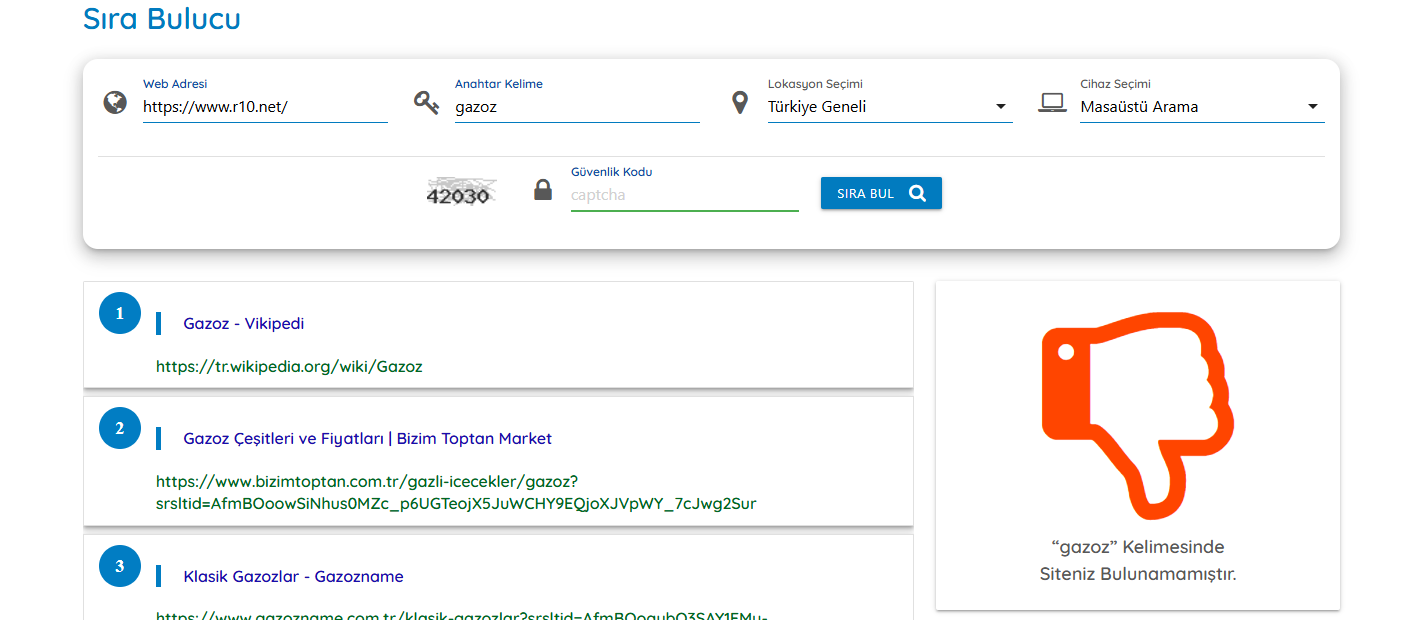
Task: Open the Cihaz Seçimi dropdown
Action: [x=1202, y=107]
